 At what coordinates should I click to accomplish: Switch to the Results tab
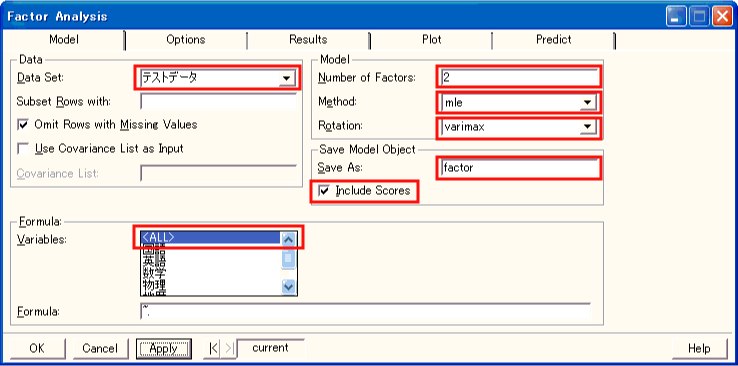click(308, 40)
